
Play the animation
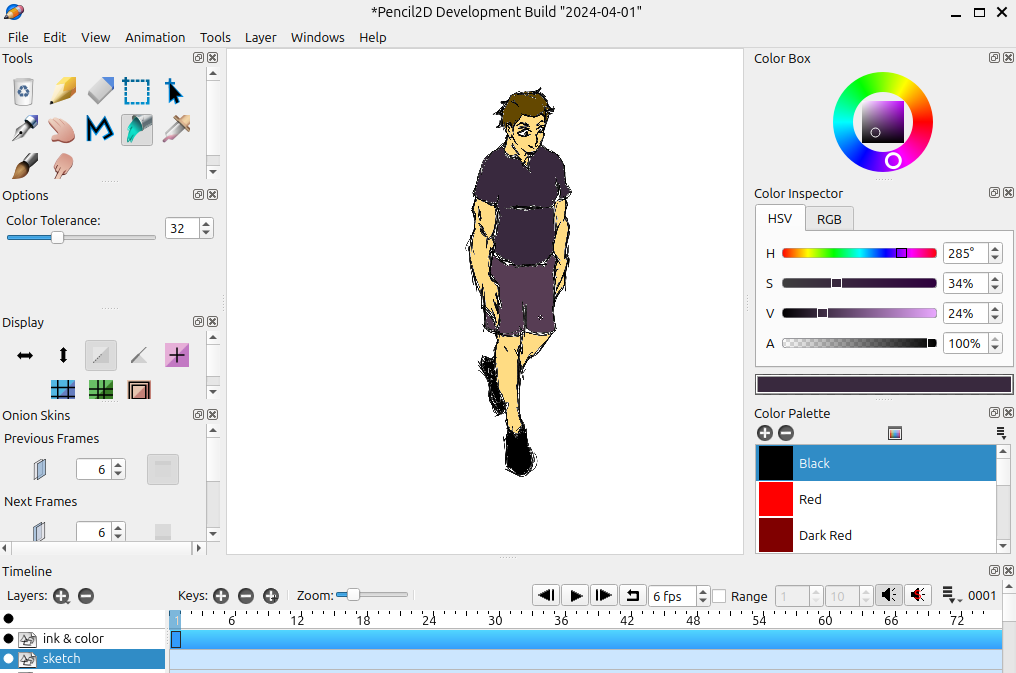coord(575,595)
